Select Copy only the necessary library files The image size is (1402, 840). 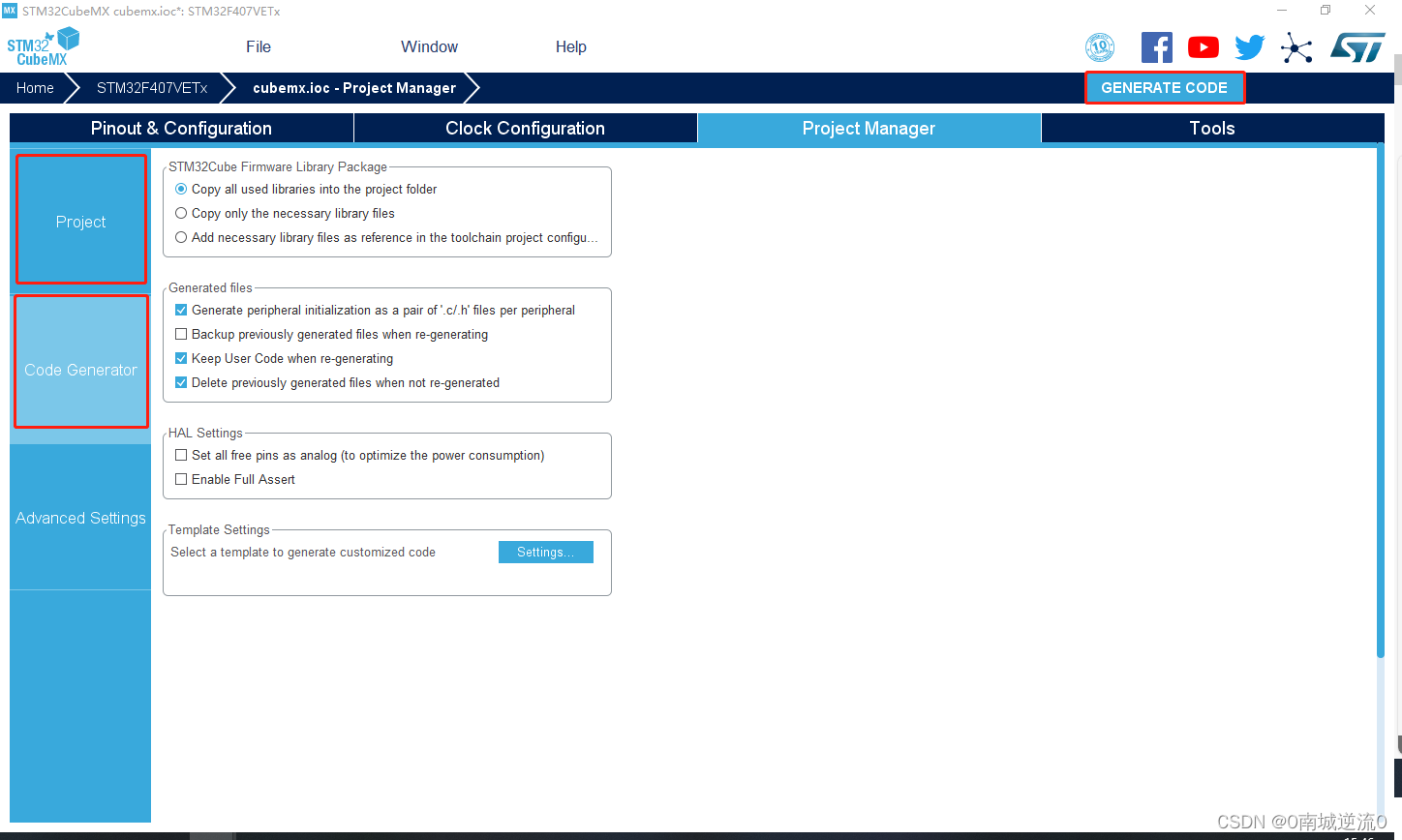point(181,213)
